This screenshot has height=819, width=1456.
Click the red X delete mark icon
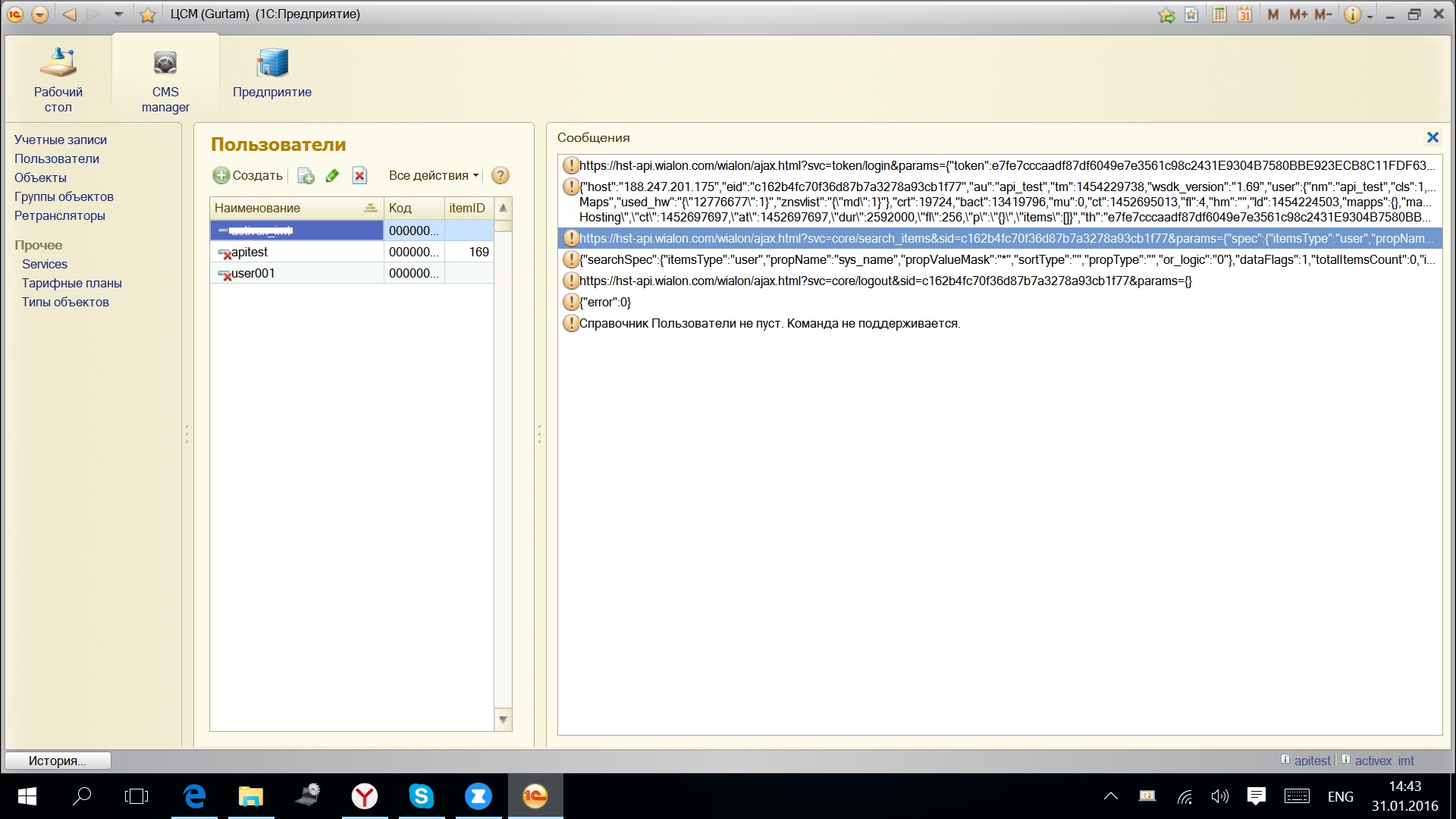click(x=359, y=176)
